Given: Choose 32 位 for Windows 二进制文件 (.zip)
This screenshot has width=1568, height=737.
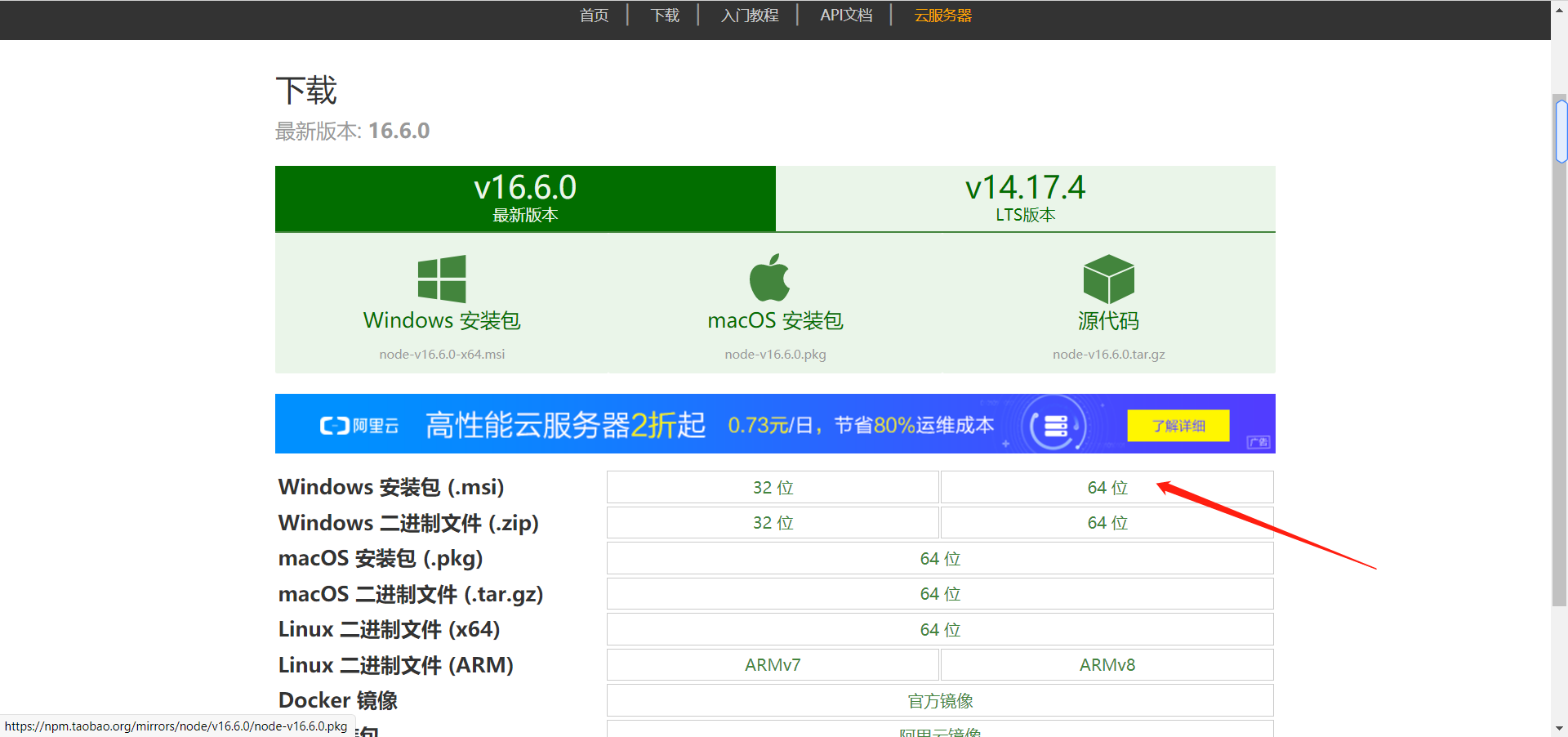Looking at the screenshot, I should click(773, 523).
